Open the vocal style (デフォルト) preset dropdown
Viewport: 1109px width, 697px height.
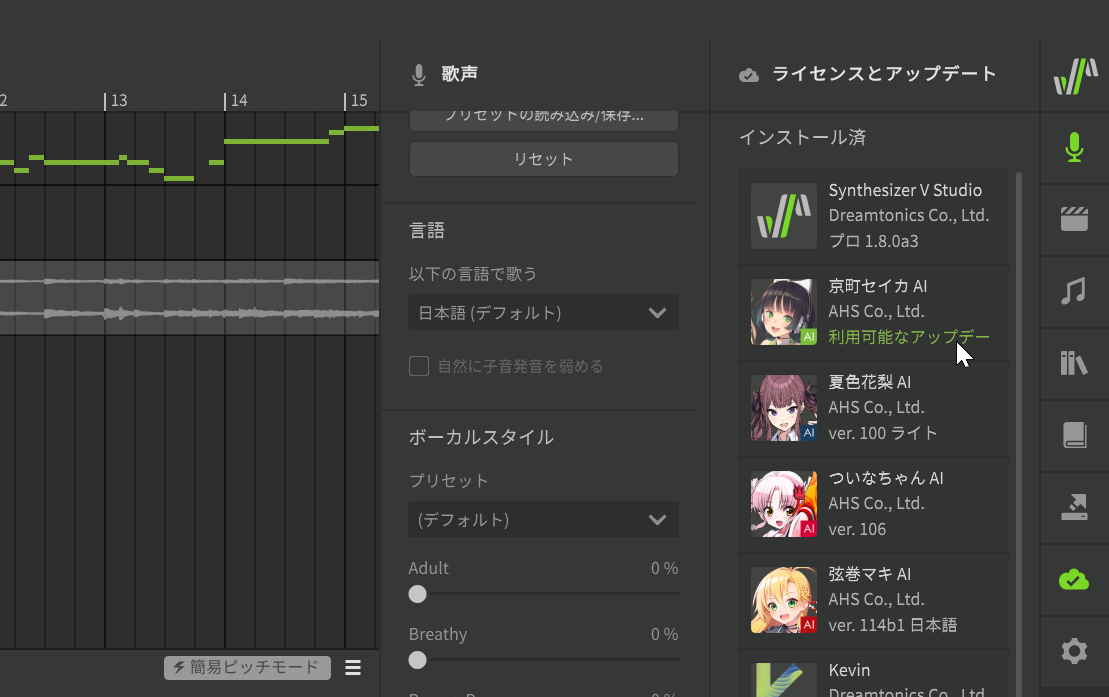(x=543, y=519)
